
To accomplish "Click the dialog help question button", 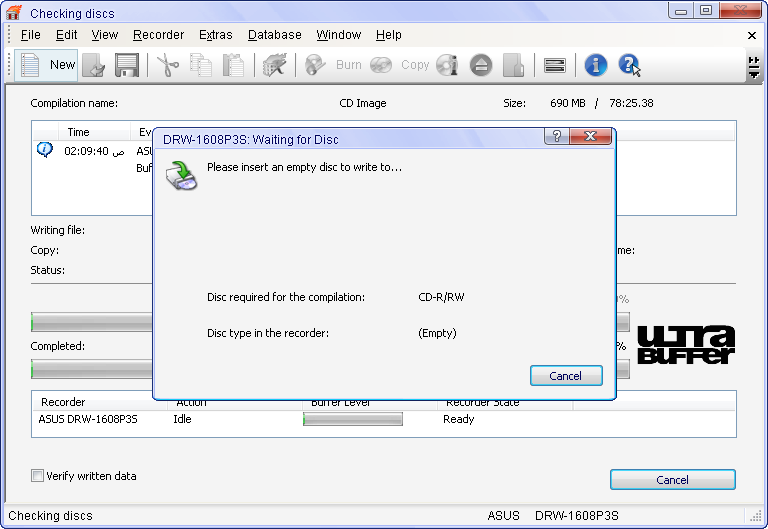I will pos(557,136).
